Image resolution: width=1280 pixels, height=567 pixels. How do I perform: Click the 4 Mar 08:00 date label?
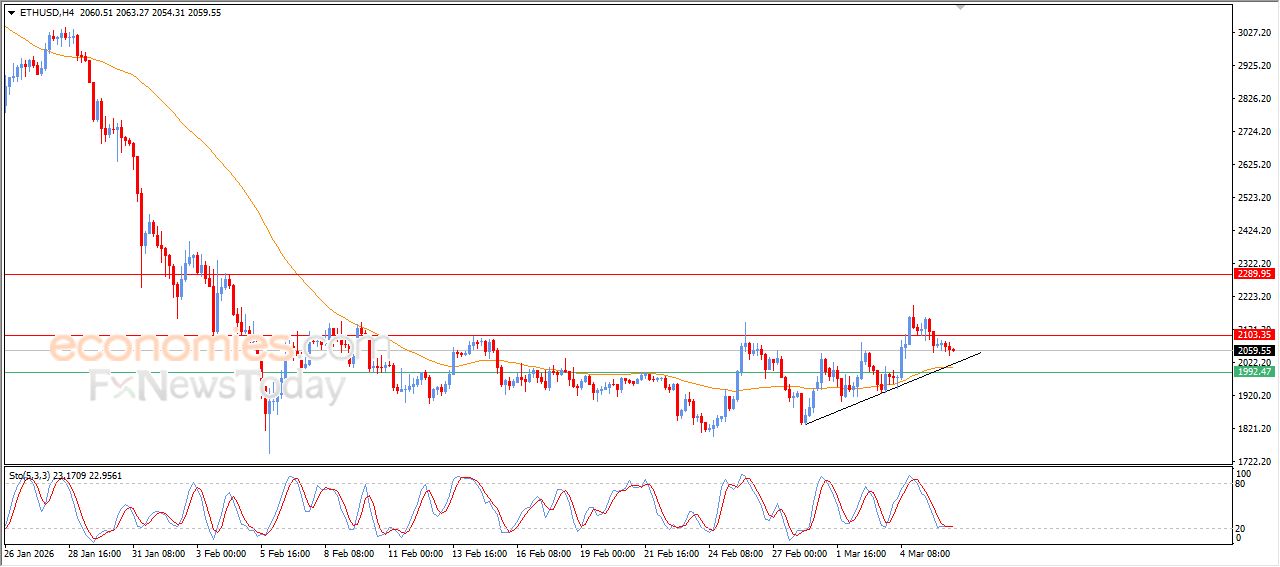point(925,552)
